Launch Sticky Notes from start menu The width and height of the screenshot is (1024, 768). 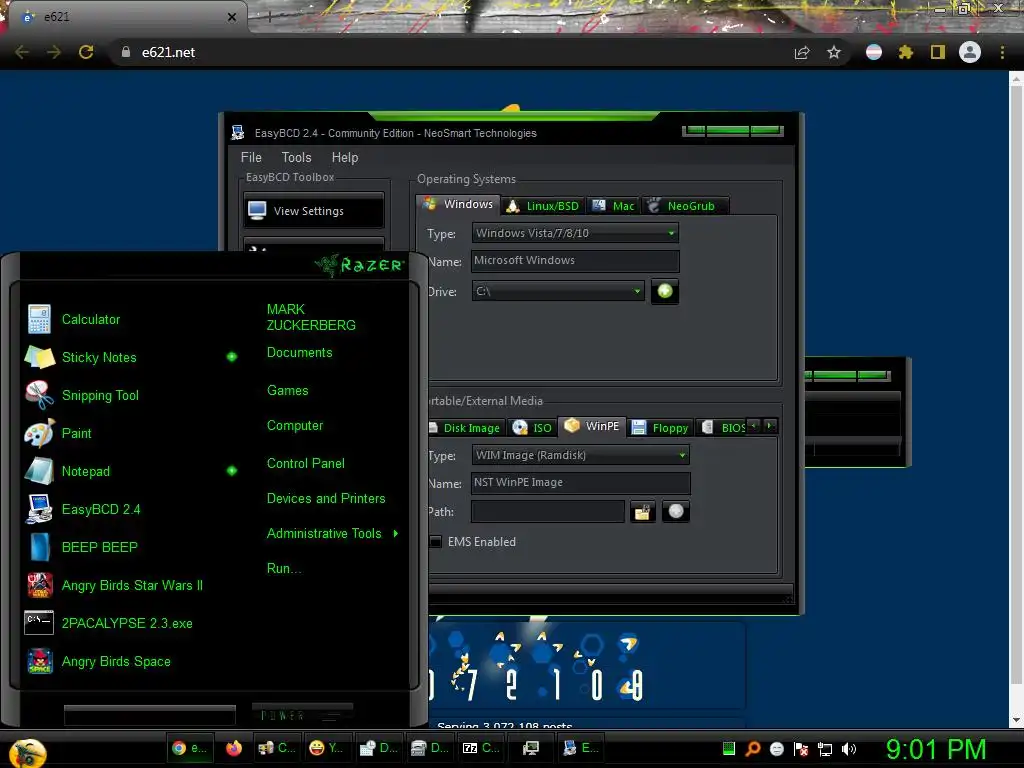[99, 357]
